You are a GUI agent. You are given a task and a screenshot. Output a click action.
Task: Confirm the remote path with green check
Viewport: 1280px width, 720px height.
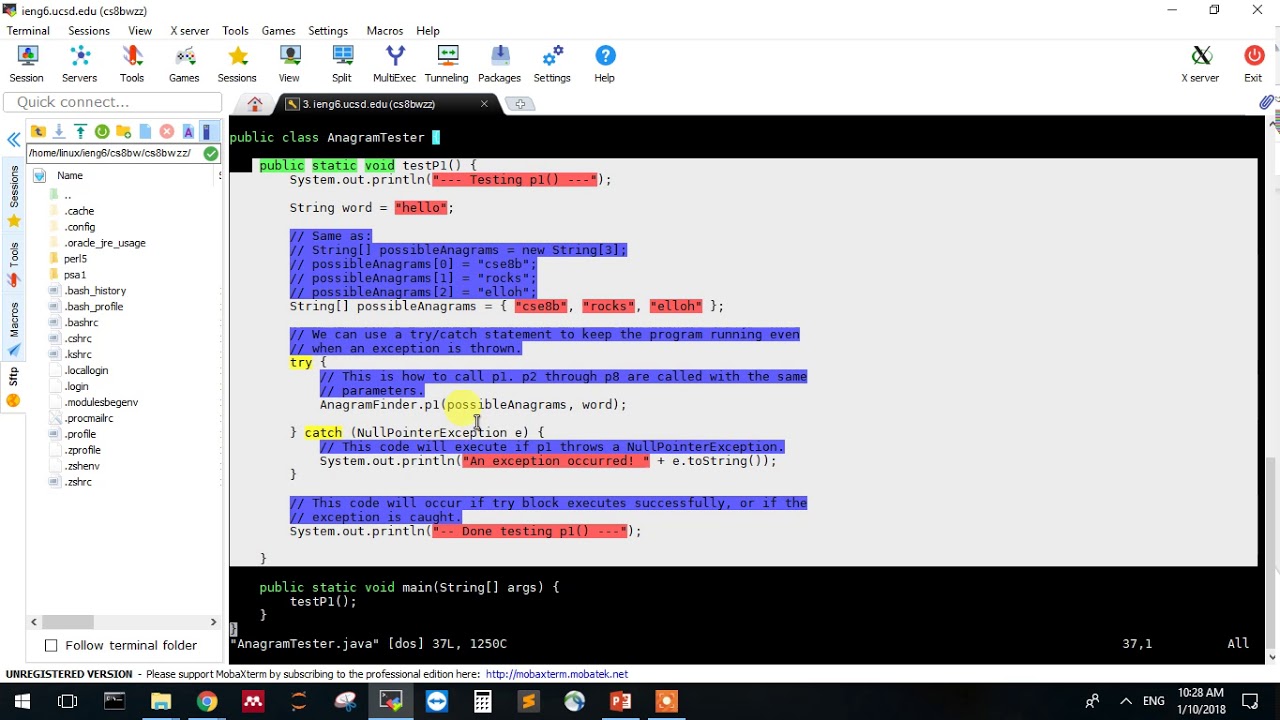(210, 153)
